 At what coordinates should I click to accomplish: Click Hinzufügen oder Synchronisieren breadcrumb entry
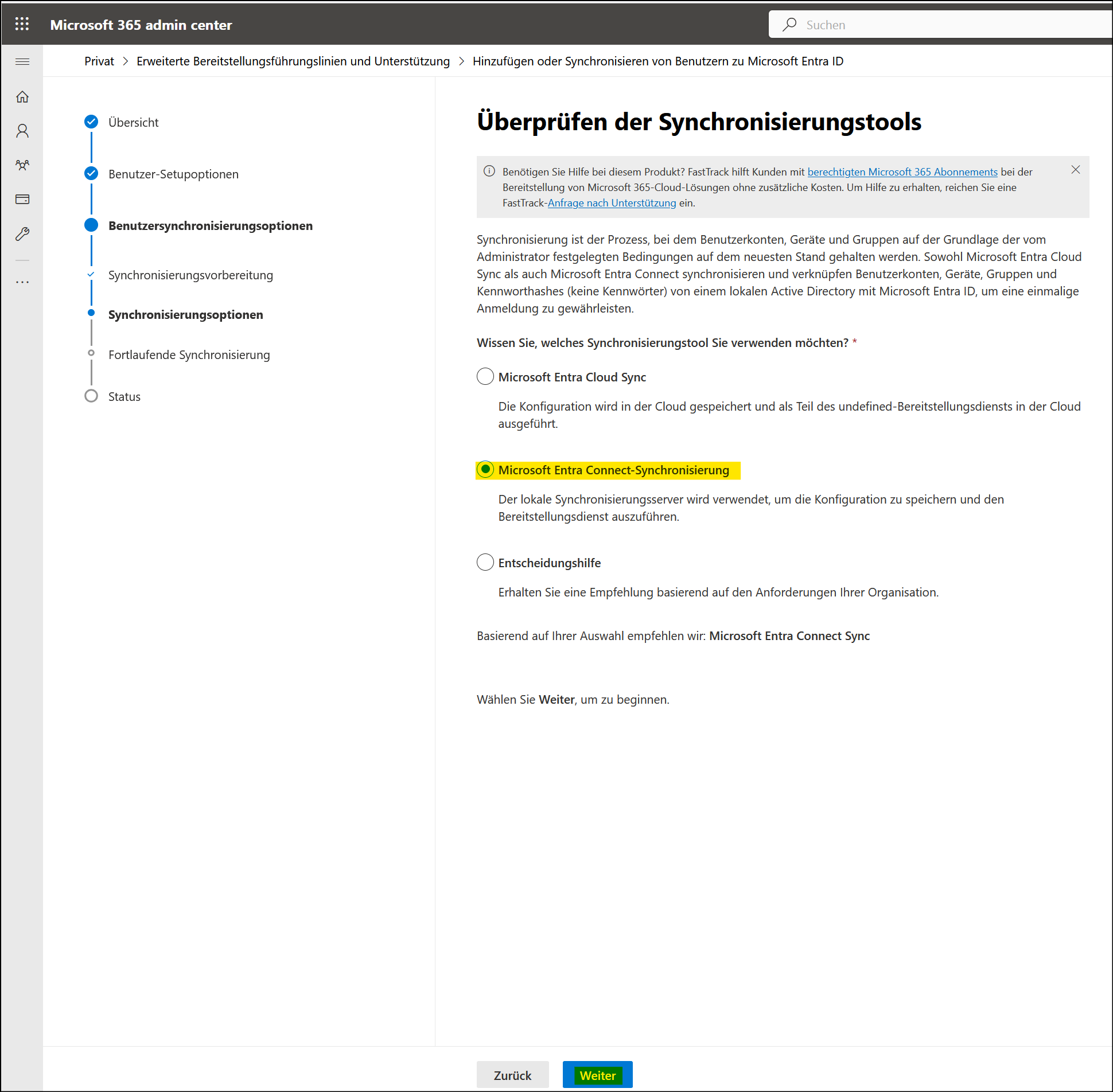(658, 61)
